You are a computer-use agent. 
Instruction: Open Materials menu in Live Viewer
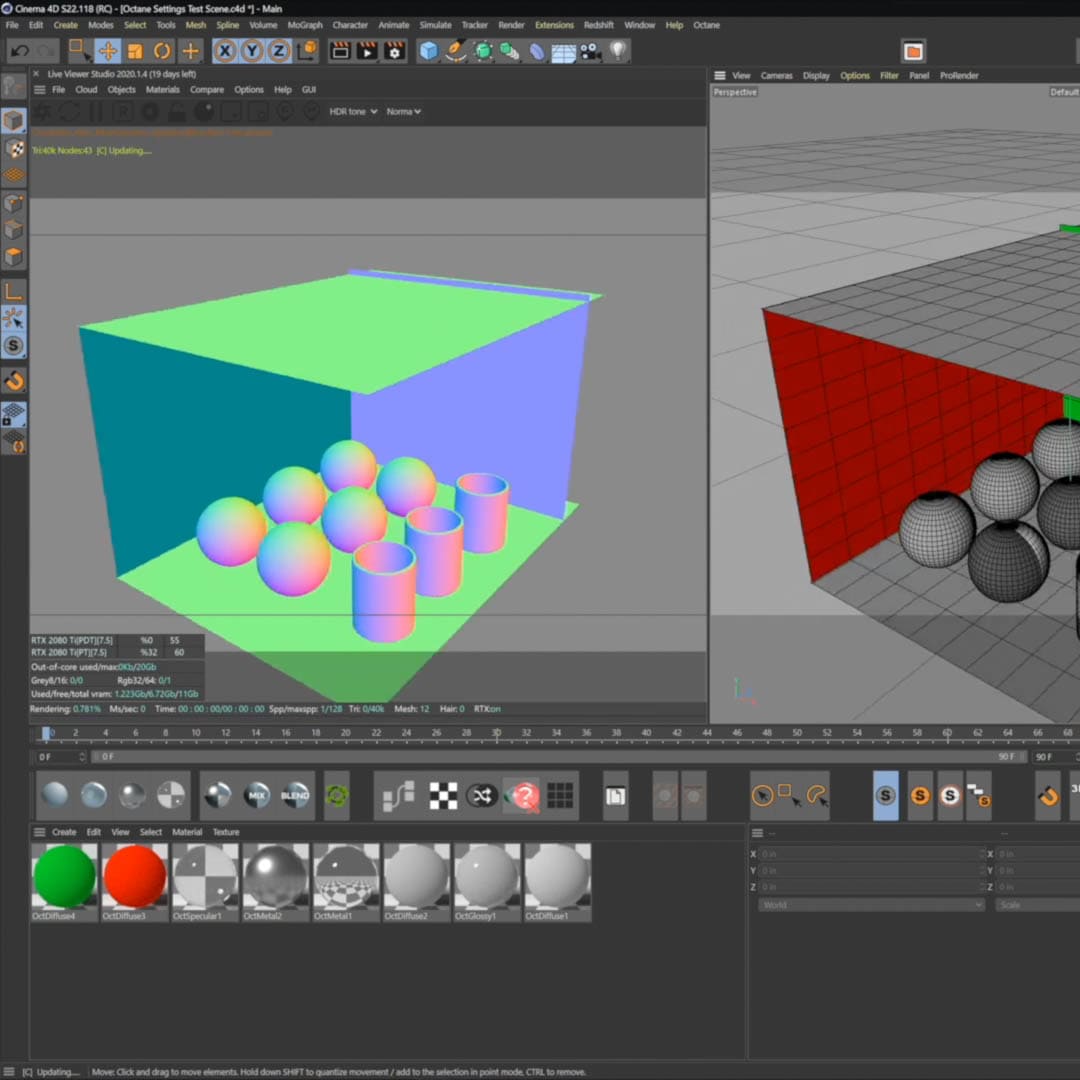point(163,90)
